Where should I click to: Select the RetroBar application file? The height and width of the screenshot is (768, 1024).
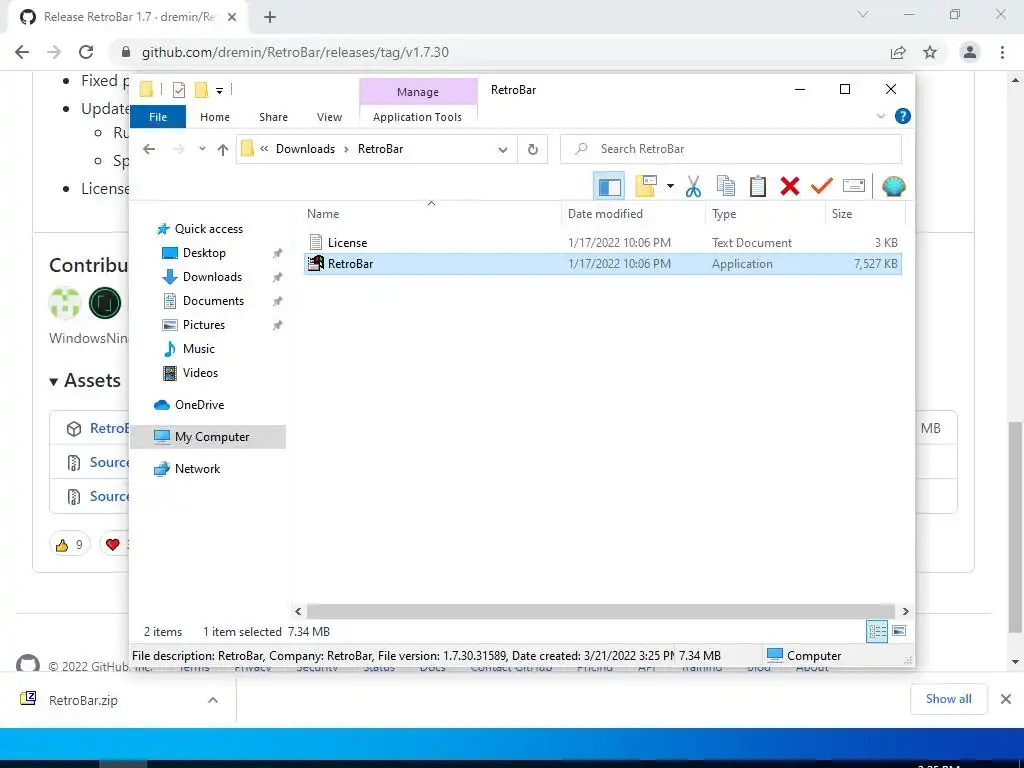(602, 264)
